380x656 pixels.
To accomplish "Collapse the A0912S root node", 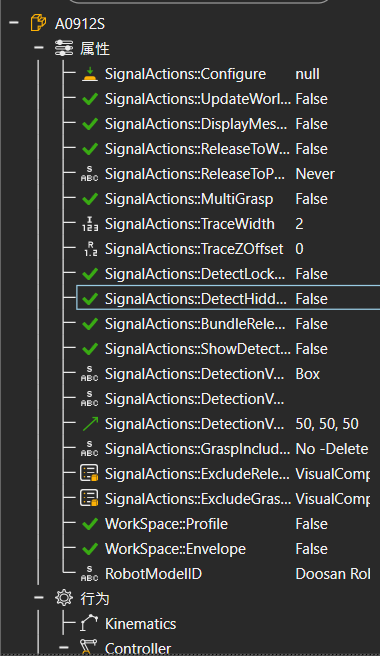I will tap(14, 23).
